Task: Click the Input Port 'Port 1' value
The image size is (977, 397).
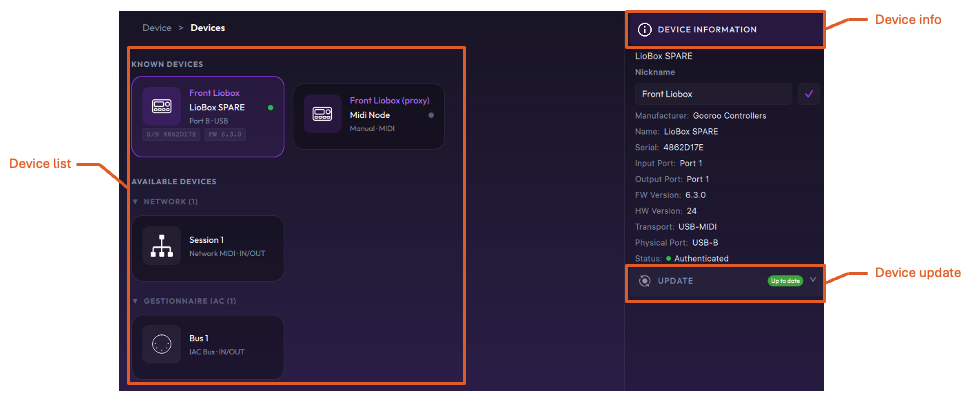Action: click(691, 163)
